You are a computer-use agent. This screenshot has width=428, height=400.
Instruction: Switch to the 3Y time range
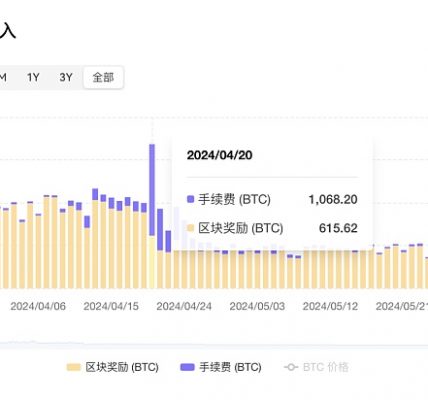pos(66,77)
